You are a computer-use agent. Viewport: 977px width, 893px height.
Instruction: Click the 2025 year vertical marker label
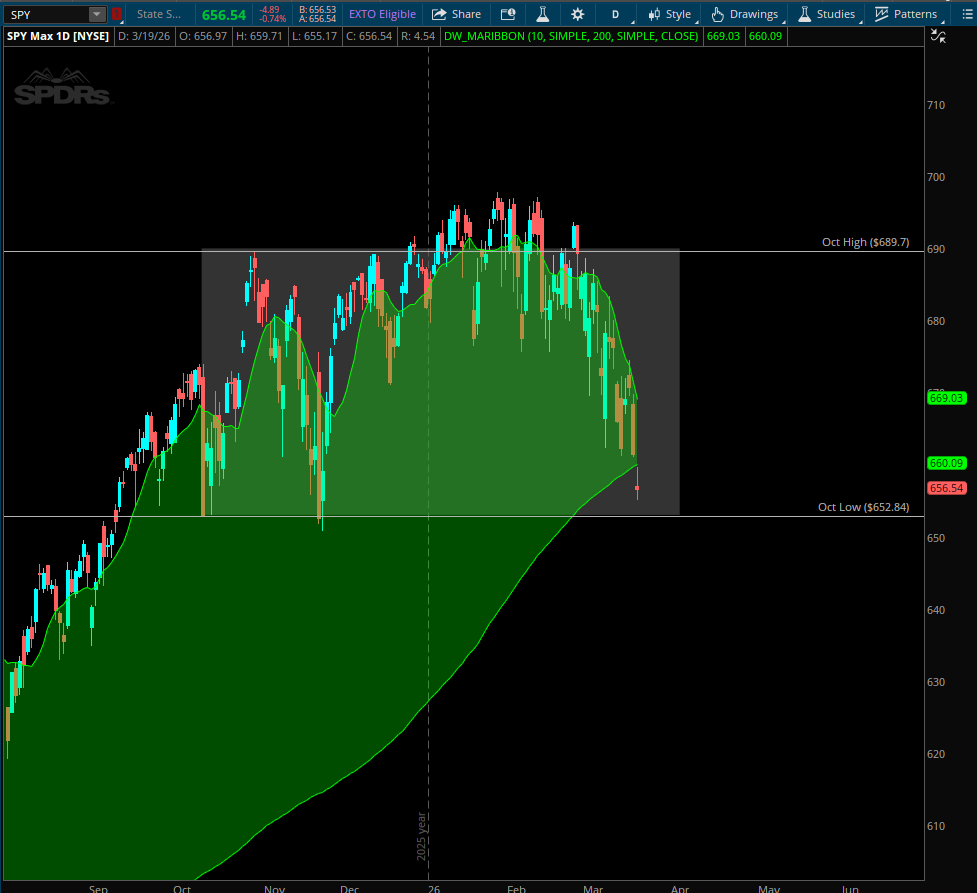421,836
